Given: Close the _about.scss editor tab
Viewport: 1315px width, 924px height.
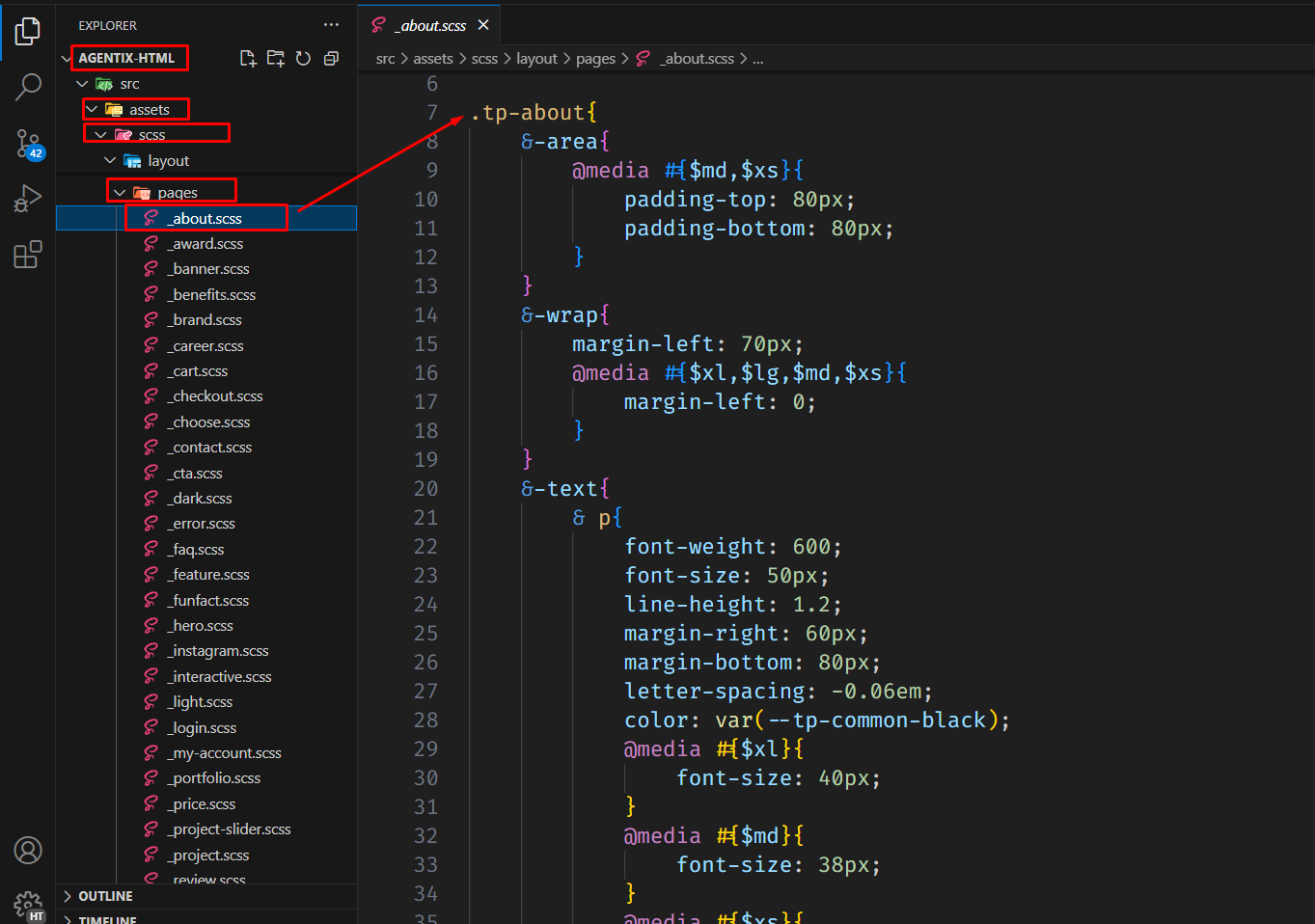Looking at the screenshot, I should point(483,25).
